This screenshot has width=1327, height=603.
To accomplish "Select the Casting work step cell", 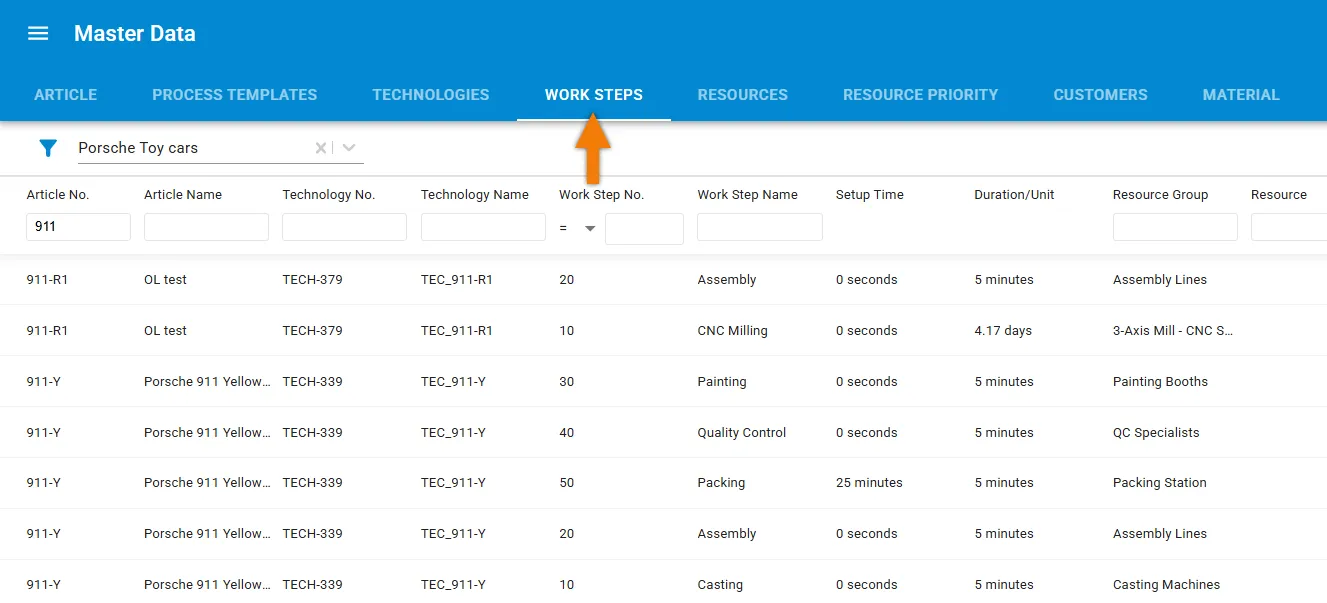I will pyautogui.click(x=720, y=585).
